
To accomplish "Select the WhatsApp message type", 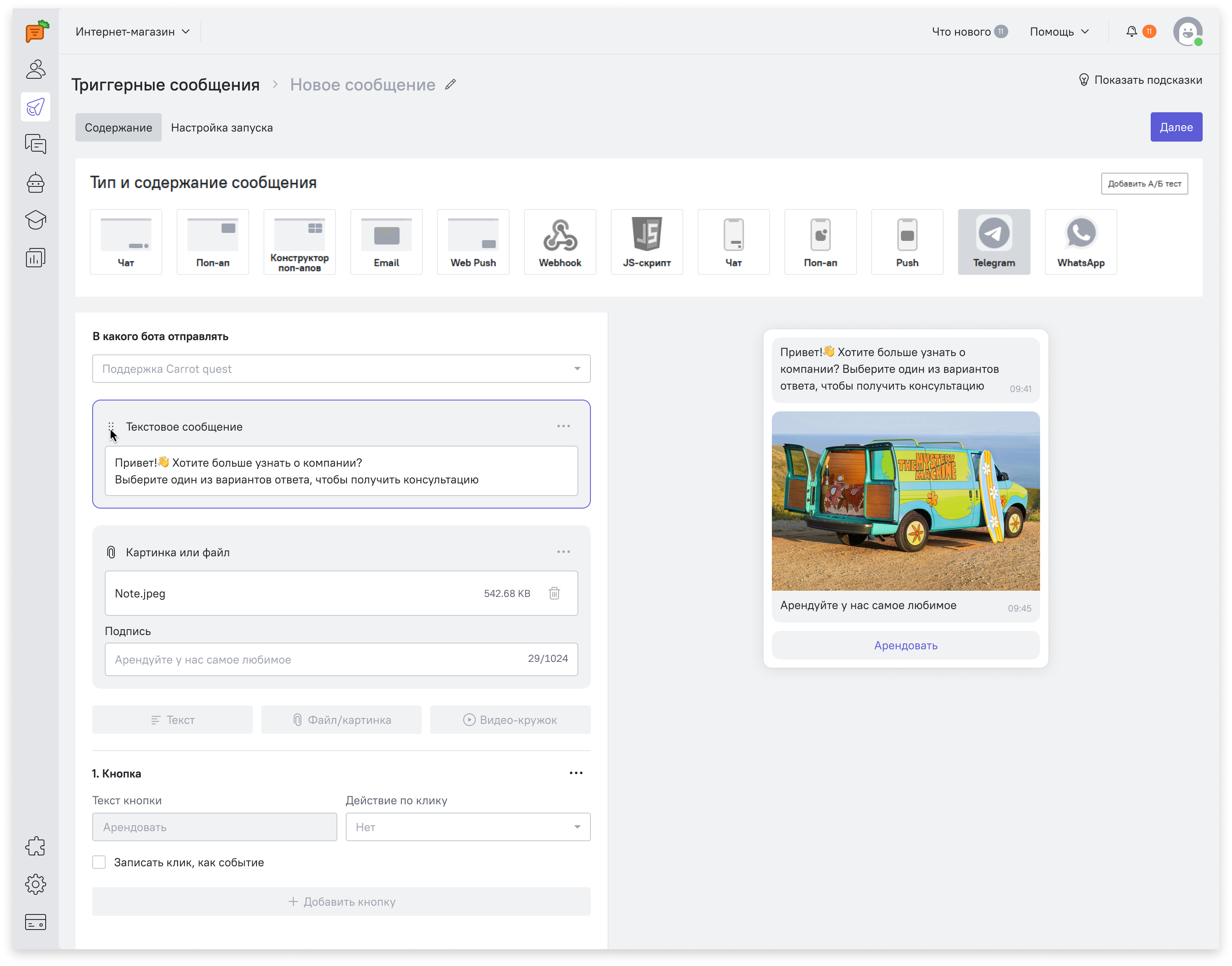I will [1080, 241].
